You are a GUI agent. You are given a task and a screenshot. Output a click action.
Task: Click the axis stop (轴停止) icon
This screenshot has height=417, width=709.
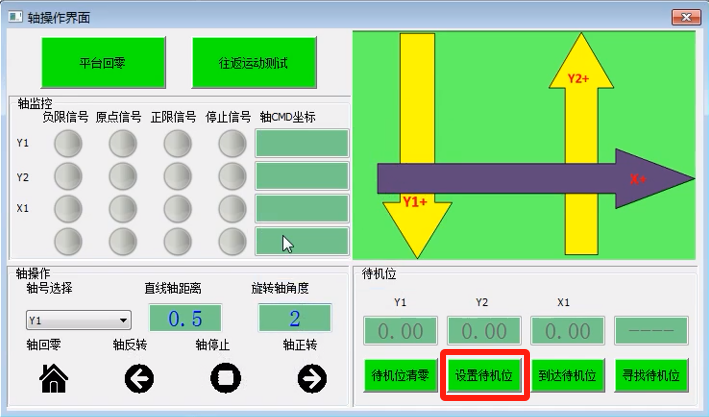click(x=226, y=377)
